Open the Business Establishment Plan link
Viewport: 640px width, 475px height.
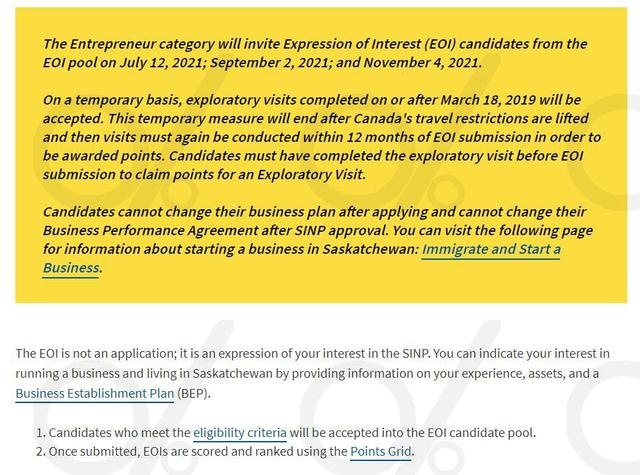[x=95, y=393]
